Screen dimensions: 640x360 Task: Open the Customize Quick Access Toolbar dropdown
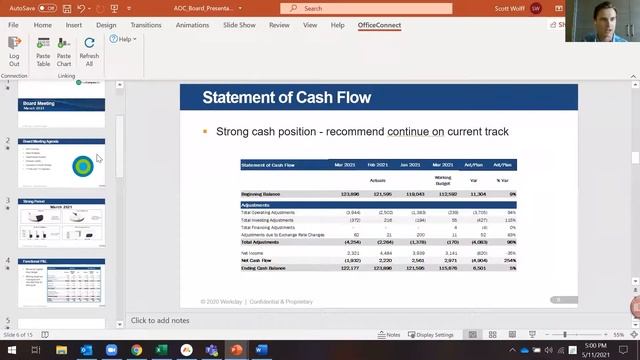(x=129, y=8)
